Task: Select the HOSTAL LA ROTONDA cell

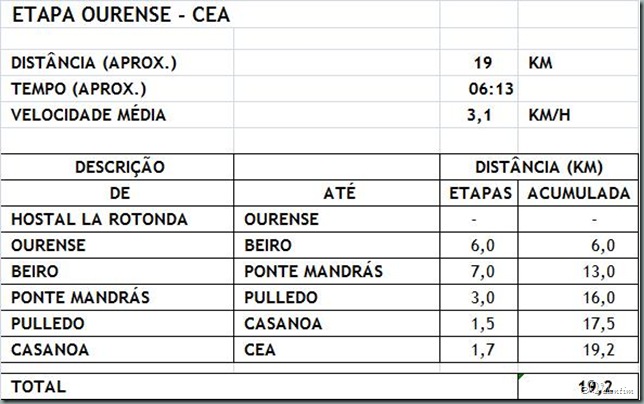Action: [117, 219]
